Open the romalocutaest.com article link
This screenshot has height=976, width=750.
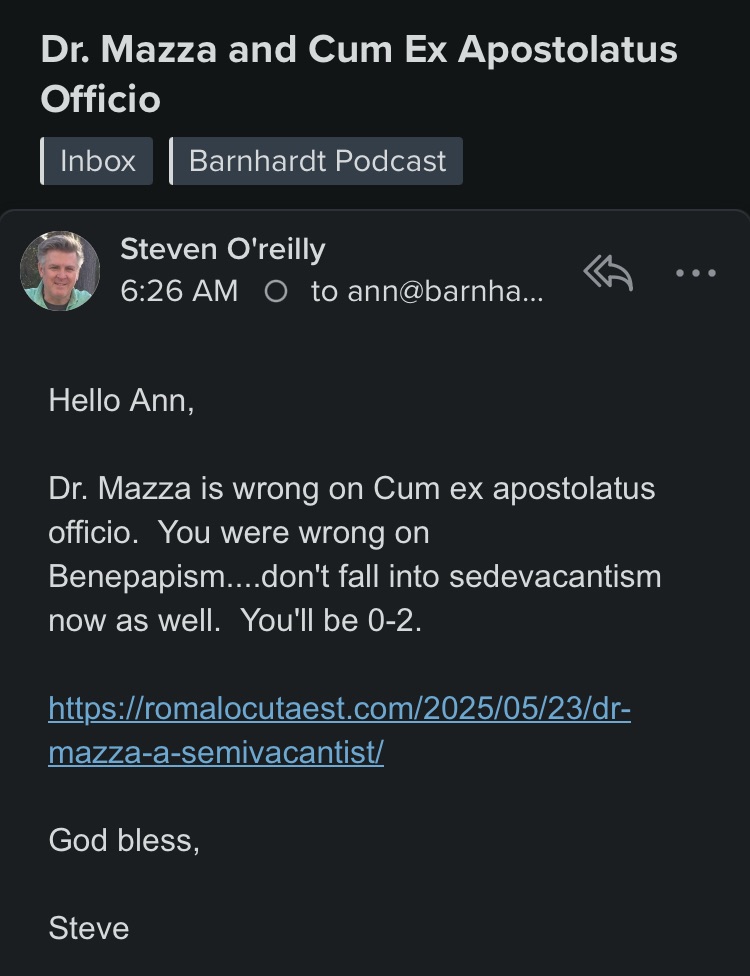pos(340,708)
